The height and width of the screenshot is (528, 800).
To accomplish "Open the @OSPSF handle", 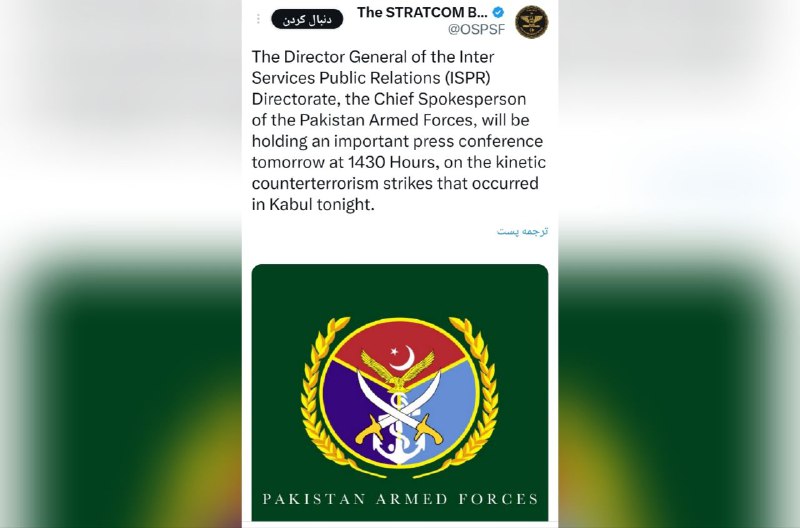I will (476, 30).
